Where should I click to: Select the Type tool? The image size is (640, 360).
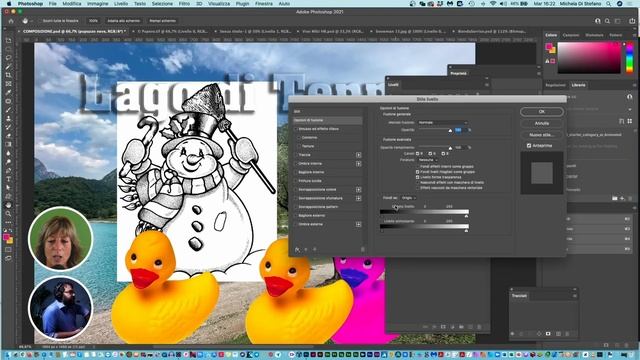tap(8, 179)
